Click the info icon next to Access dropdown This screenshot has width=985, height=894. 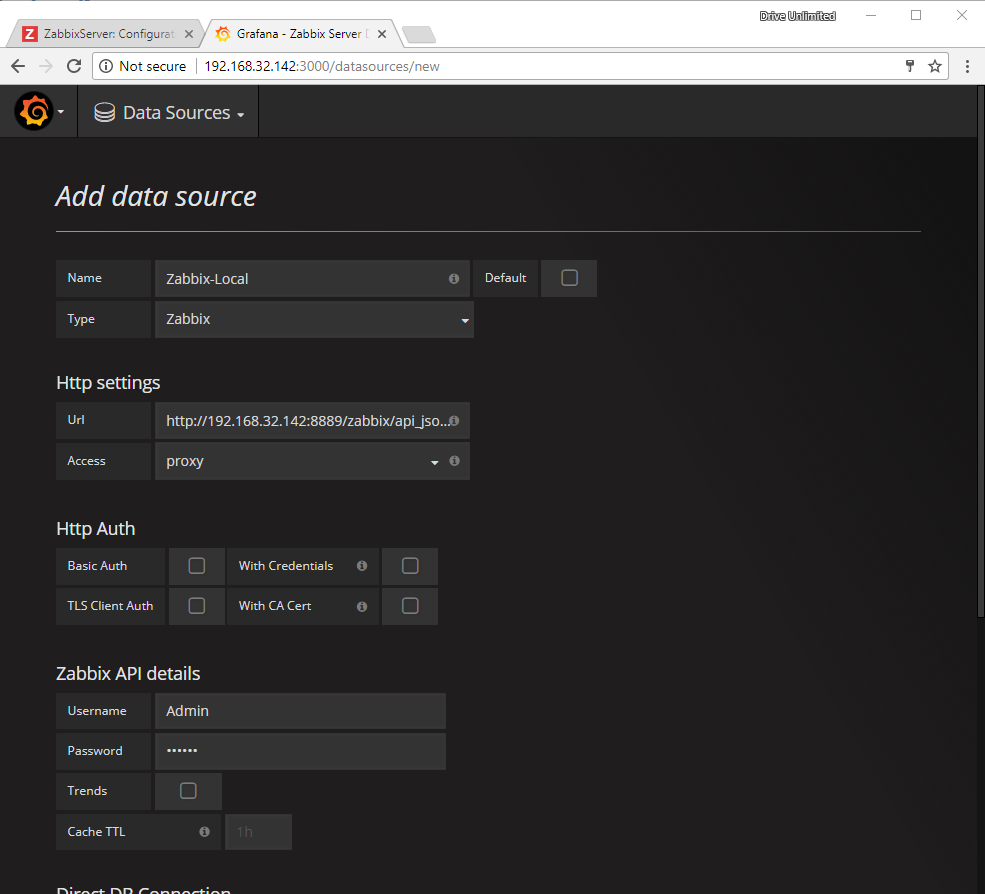click(x=454, y=461)
